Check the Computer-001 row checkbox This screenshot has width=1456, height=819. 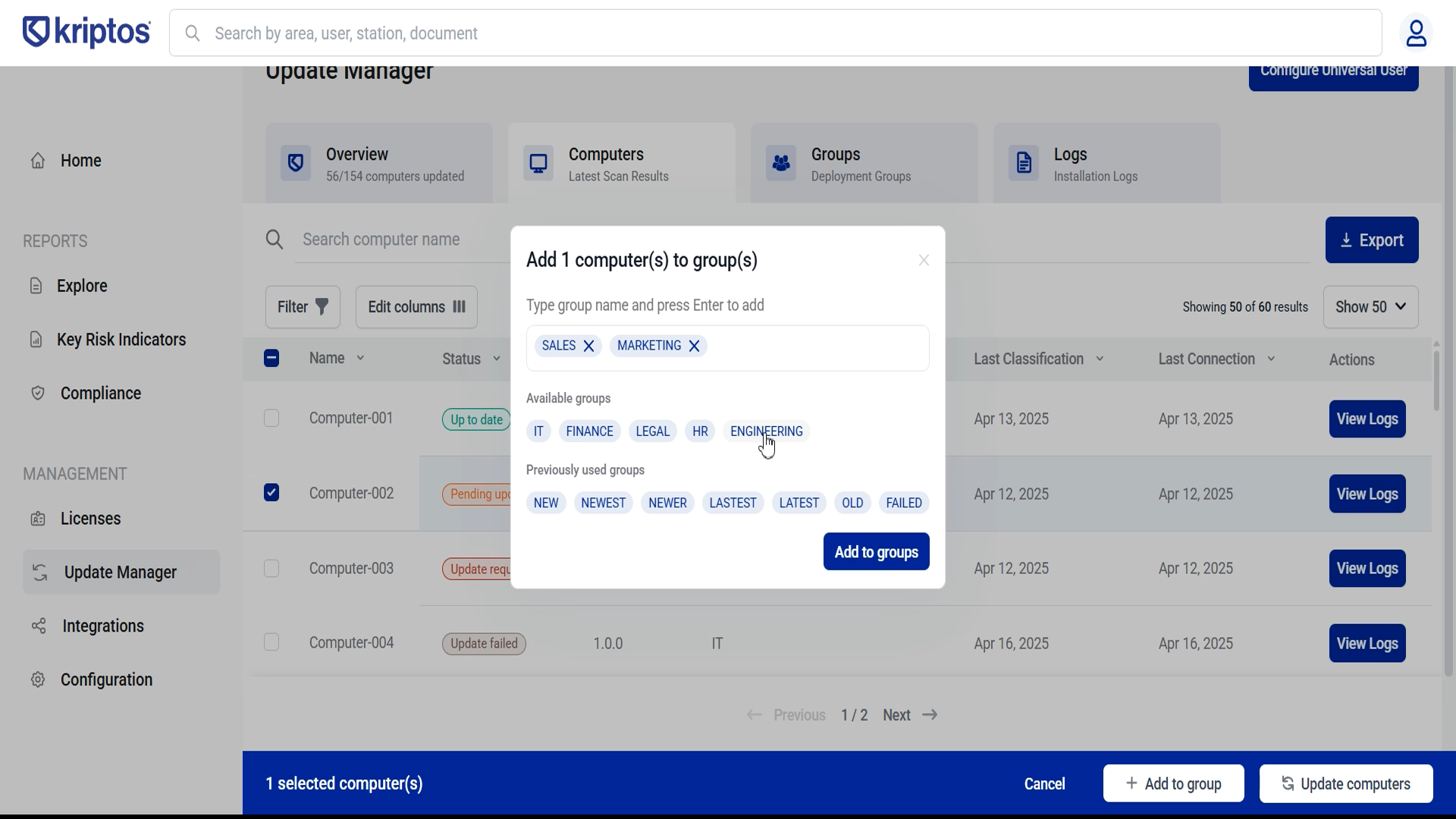tap(271, 418)
